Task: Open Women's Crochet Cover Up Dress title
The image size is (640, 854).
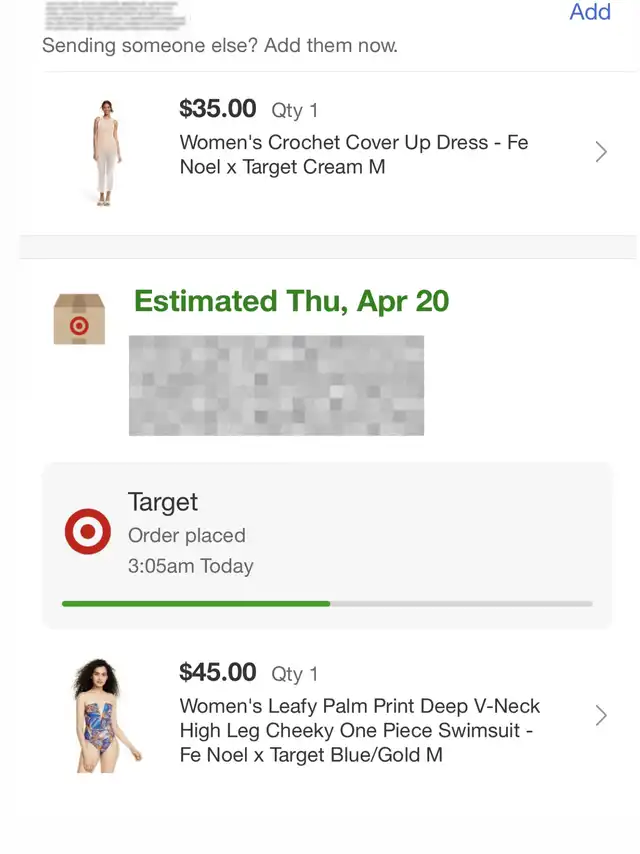Action: click(354, 155)
